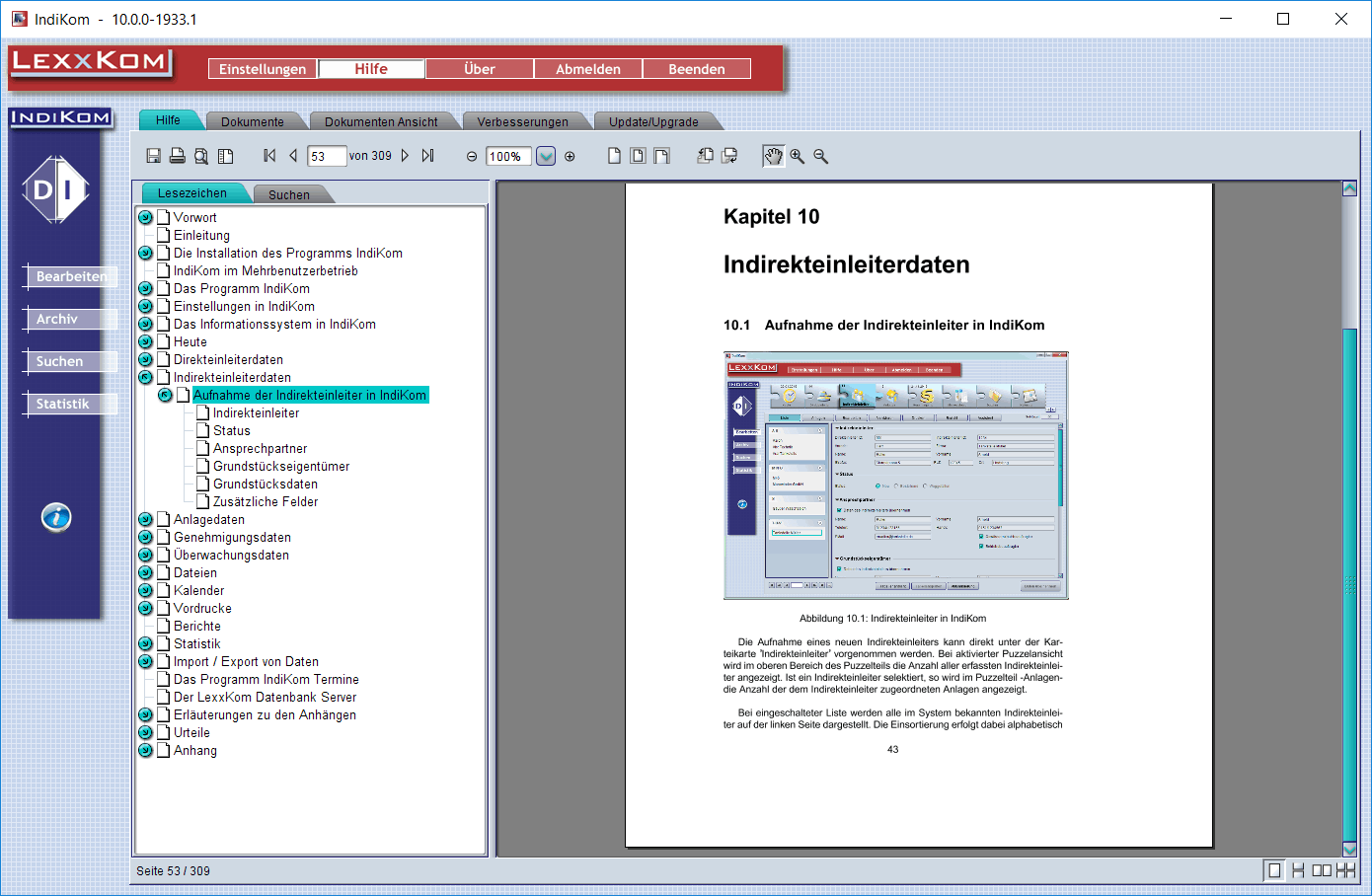1372x896 pixels.
Task: Open the Einleitung bookmark
Action: click(x=201, y=235)
